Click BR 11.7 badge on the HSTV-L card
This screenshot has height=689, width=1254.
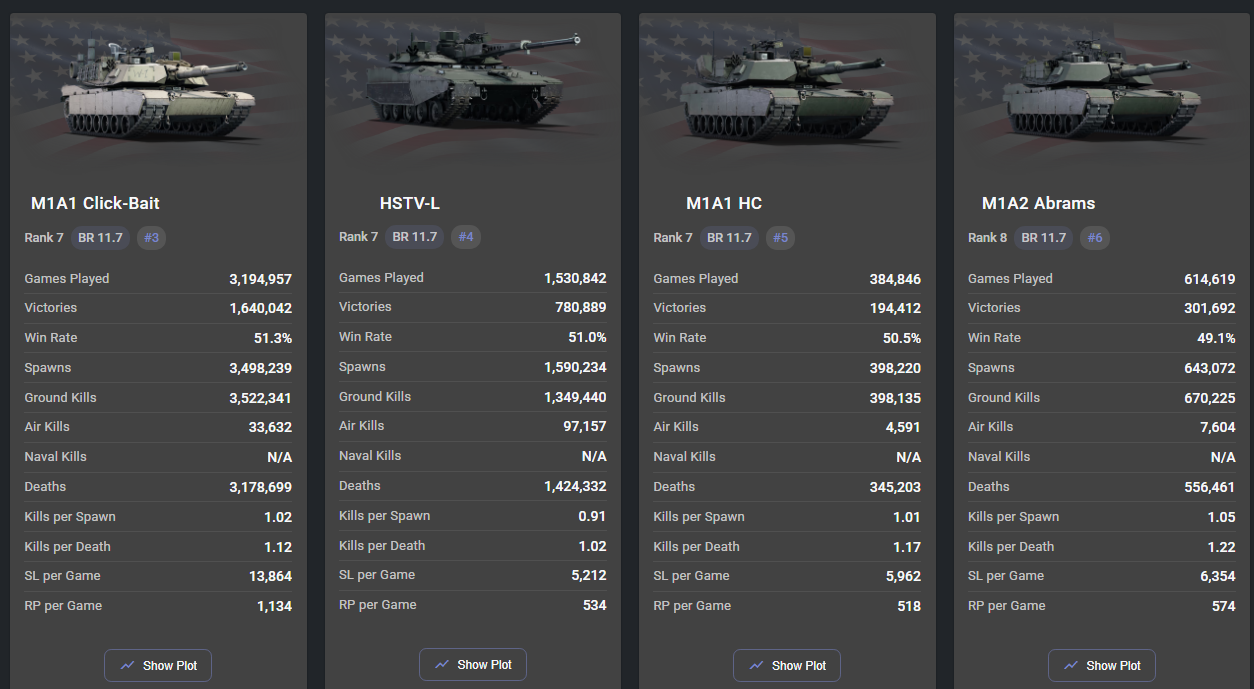[415, 237]
